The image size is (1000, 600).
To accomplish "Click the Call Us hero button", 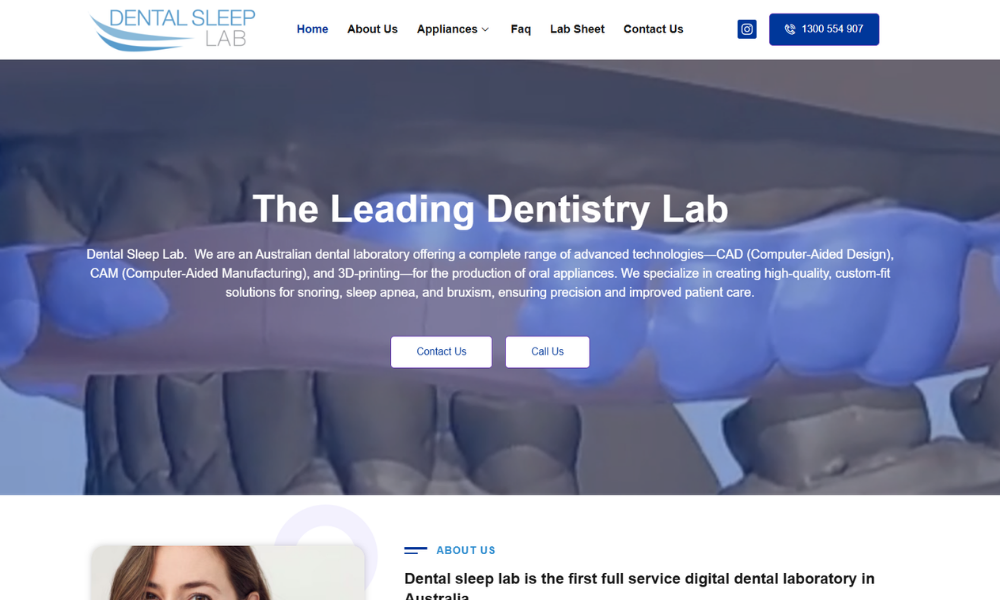I will [x=547, y=352].
